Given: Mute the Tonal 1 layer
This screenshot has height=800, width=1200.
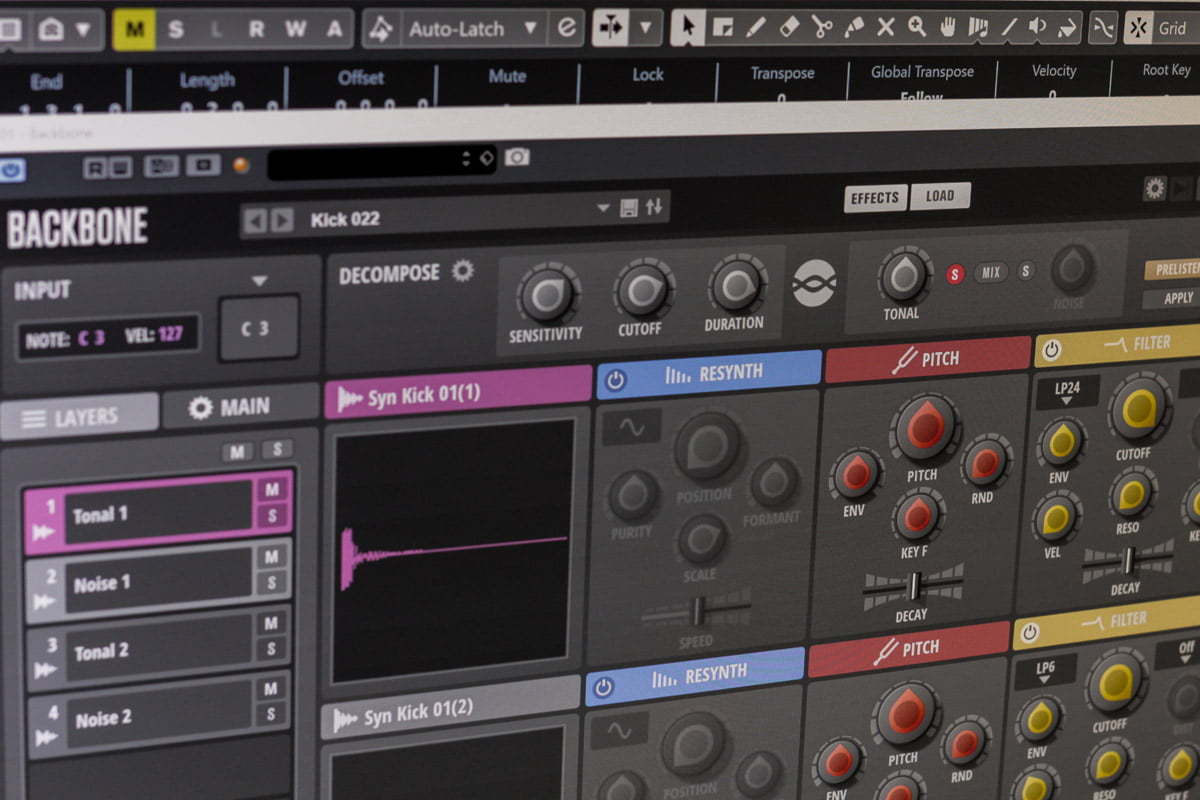Looking at the screenshot, I should (x=272, y=489).
